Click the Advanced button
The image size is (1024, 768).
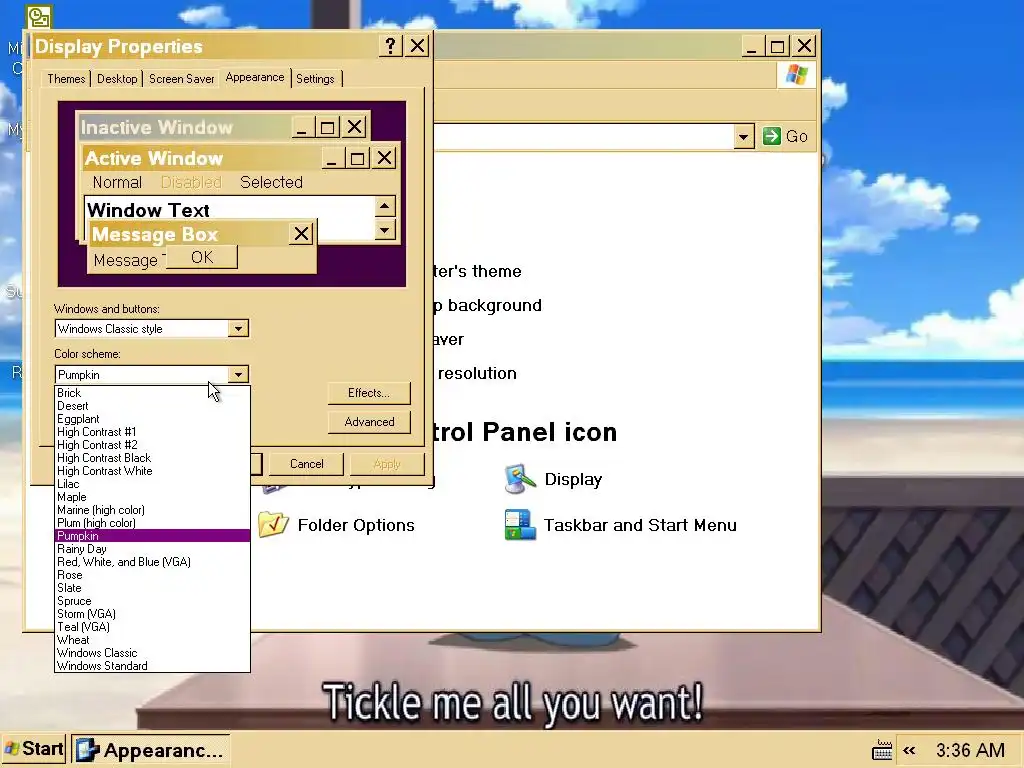(369, 422)
